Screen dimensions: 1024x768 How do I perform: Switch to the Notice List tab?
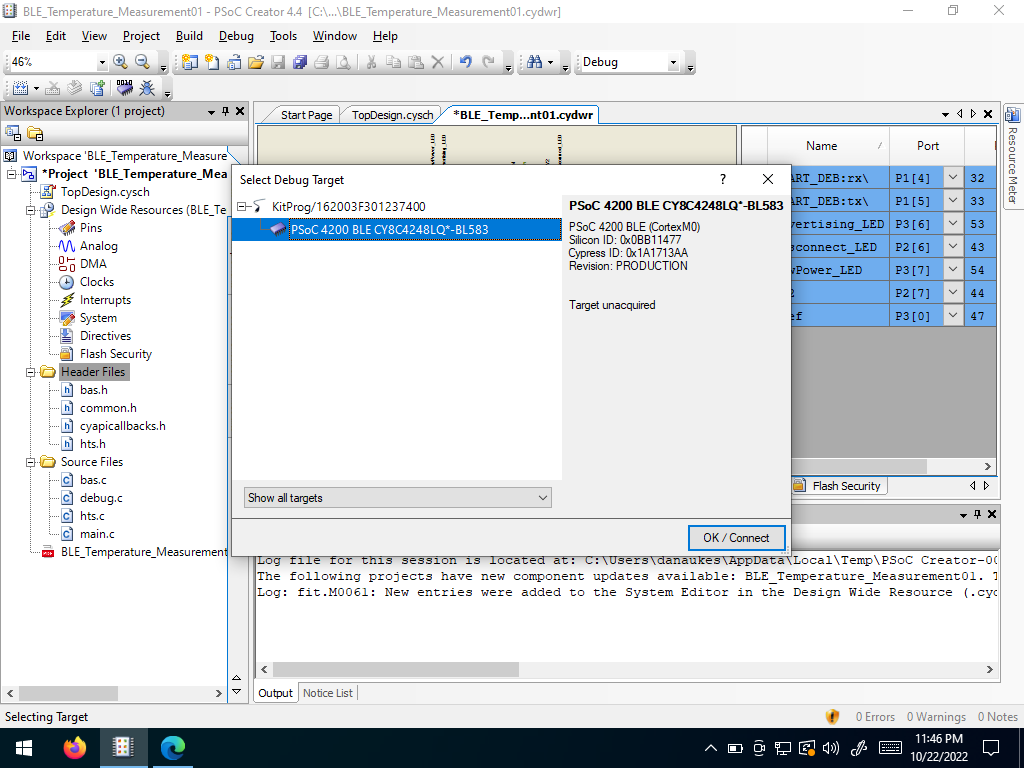click(327, 693)
